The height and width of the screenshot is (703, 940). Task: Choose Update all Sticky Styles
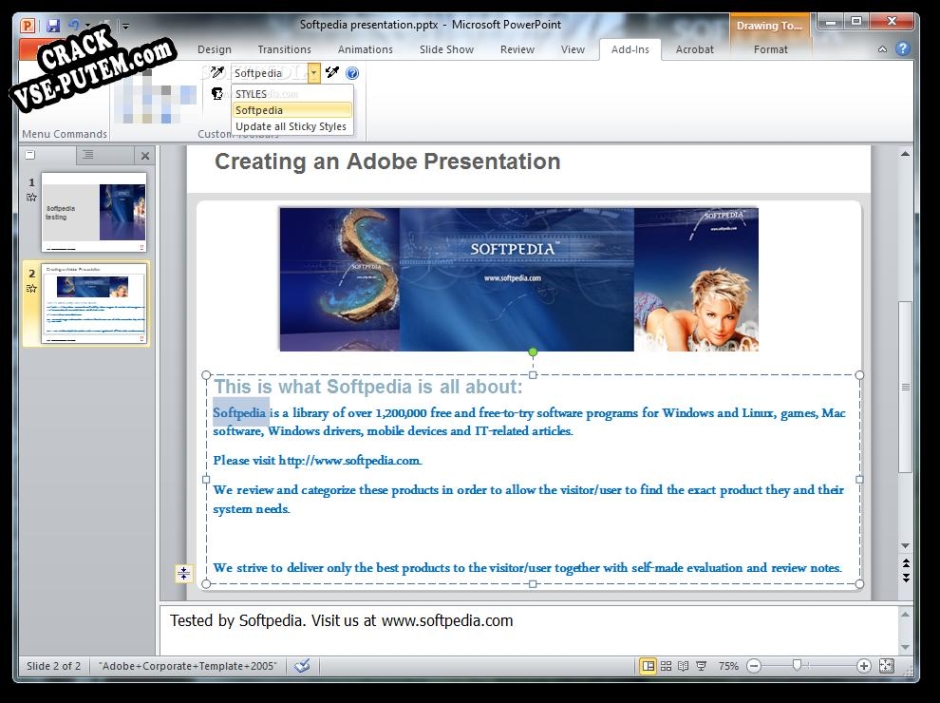292,126
